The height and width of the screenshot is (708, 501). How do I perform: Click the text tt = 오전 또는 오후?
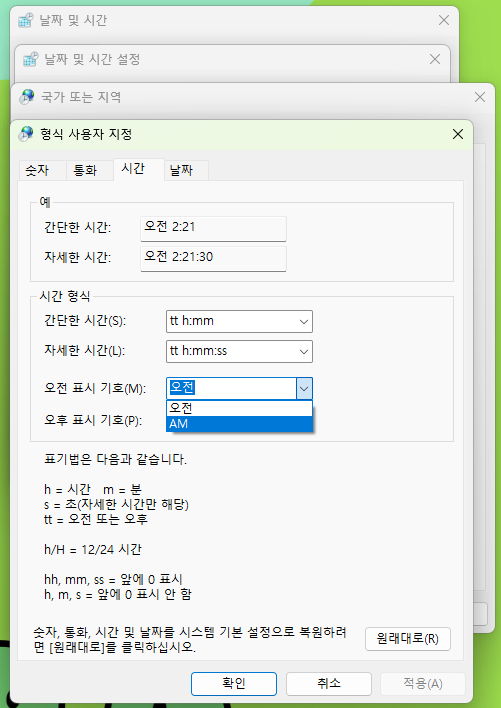[x=96, y=519]
